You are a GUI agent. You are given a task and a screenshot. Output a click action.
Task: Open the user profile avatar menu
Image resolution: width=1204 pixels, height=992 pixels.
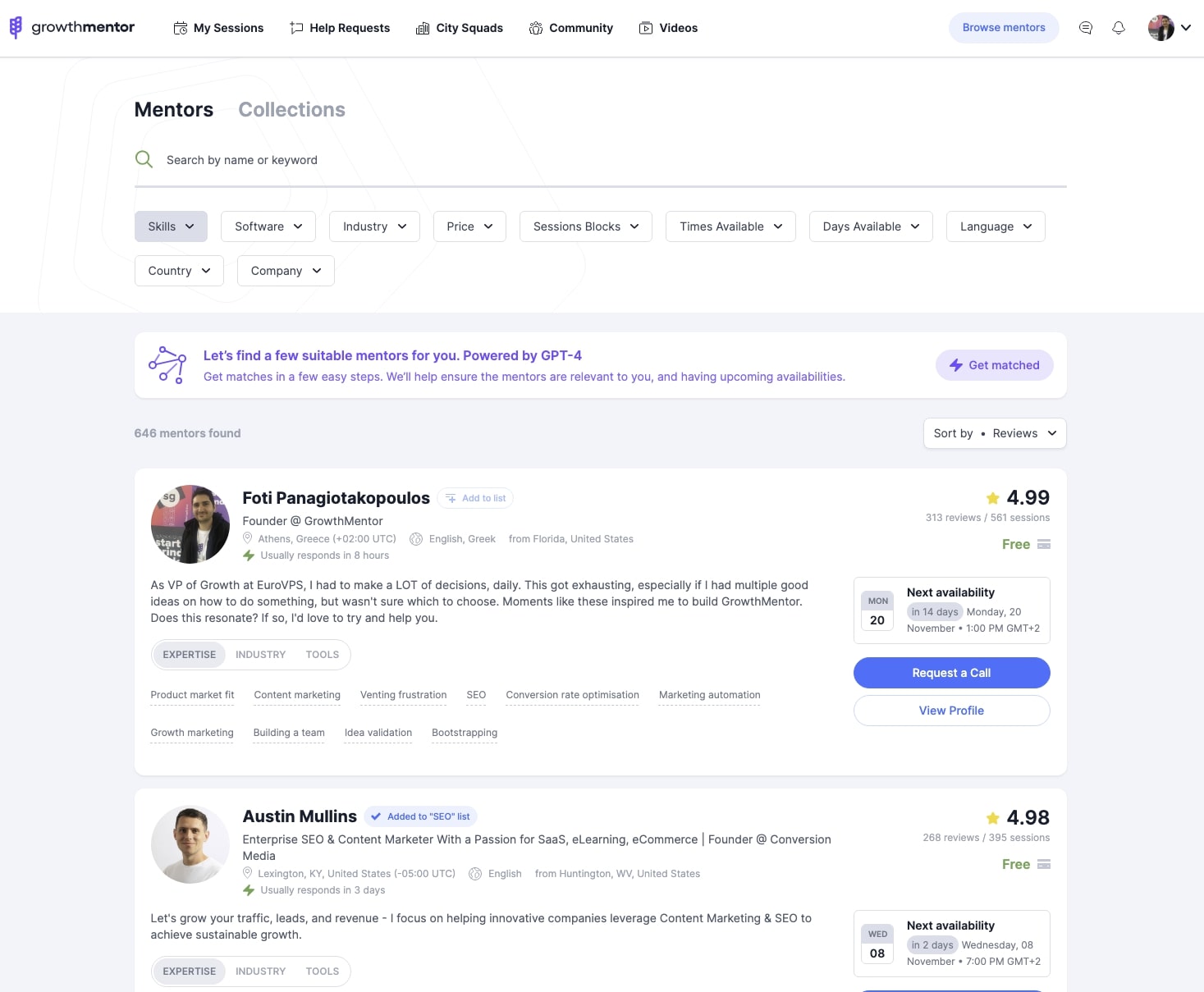(1170, 28)
